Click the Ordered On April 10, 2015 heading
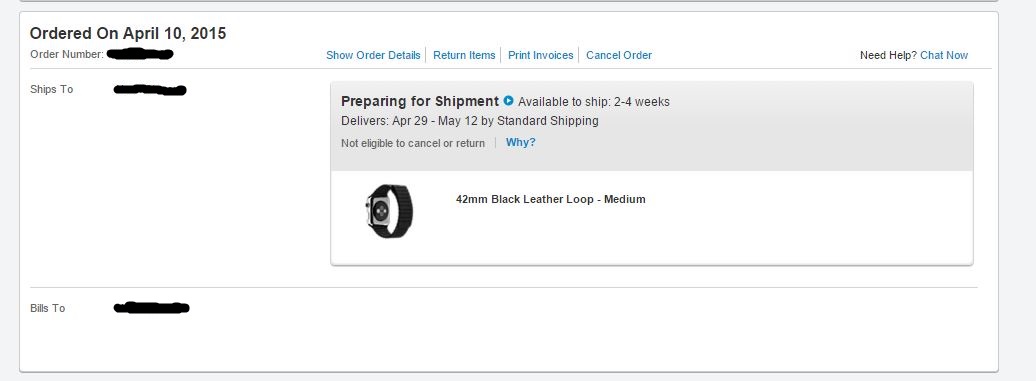Screen dimensions: 1036x381 pyautogui.click(x=128, y=34)
